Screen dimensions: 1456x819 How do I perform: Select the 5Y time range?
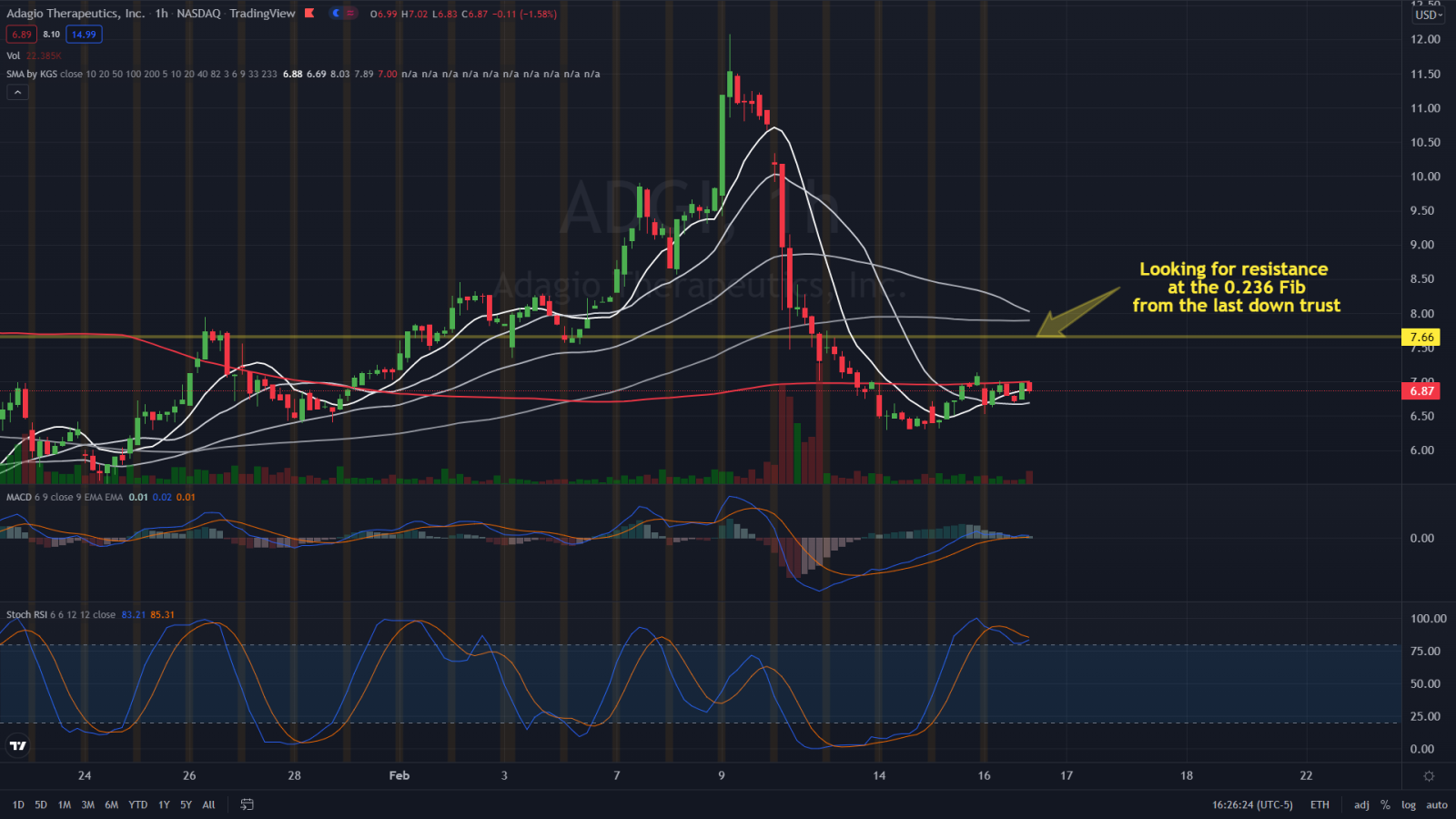click(186, 804)
